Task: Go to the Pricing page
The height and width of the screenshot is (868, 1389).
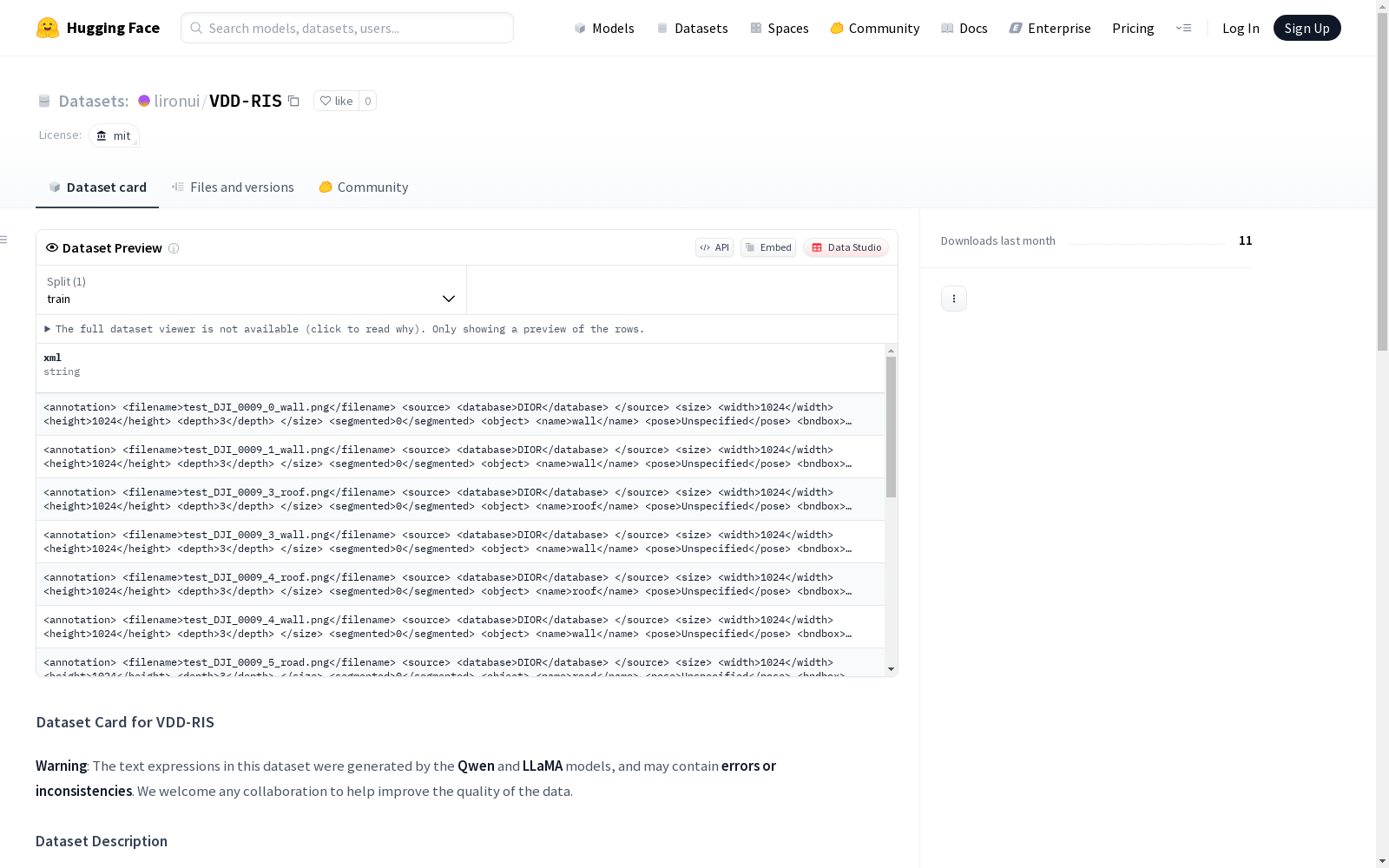Action: tap(1133, 28)
